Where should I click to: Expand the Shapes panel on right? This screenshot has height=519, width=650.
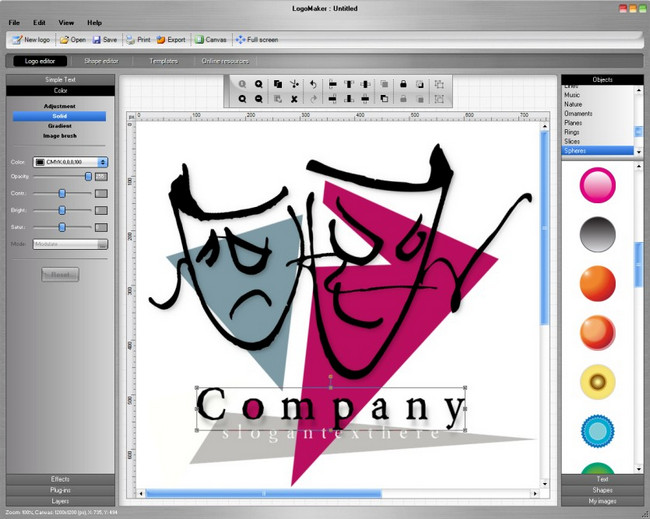pos(602,490)
